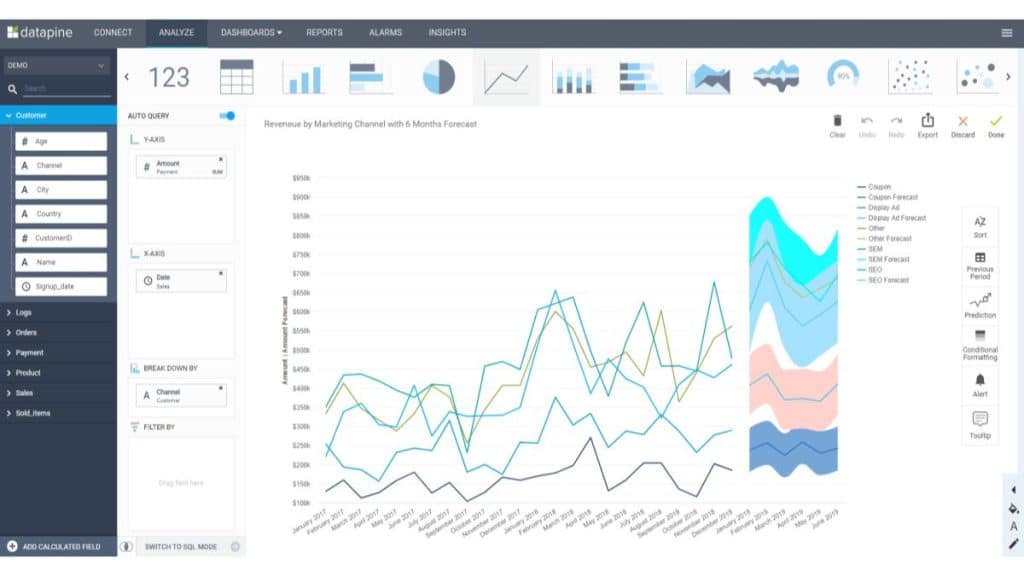Switch to the pie chart type
1024x576 pixels.
439,78
